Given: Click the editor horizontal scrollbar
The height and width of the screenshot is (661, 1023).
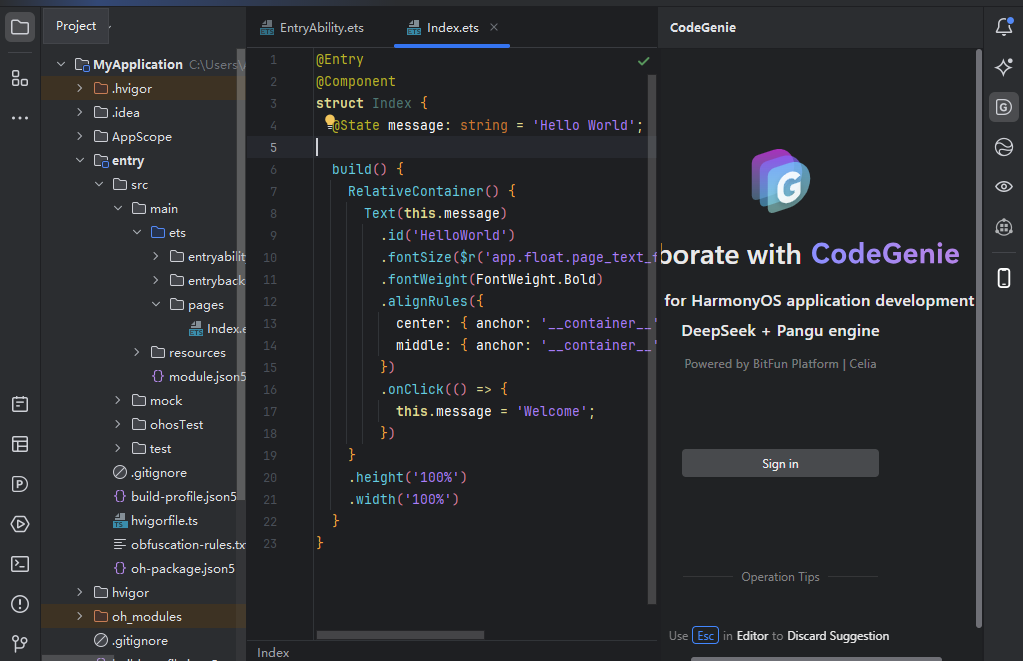Looking at the screenshot, I should [x=400, y=634].
